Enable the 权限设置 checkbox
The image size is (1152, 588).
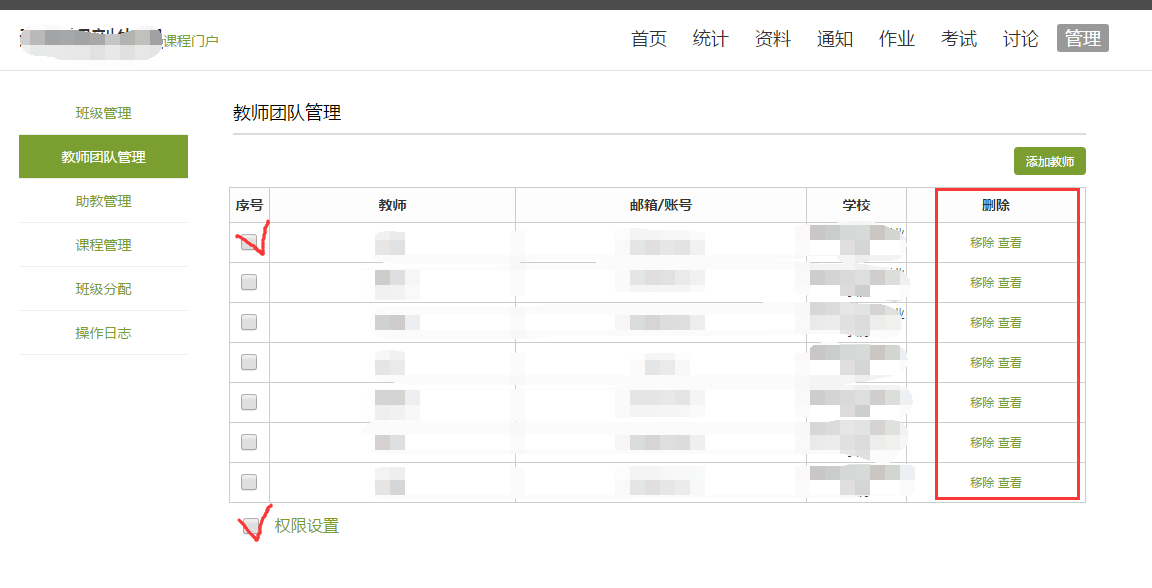point(251,526)
